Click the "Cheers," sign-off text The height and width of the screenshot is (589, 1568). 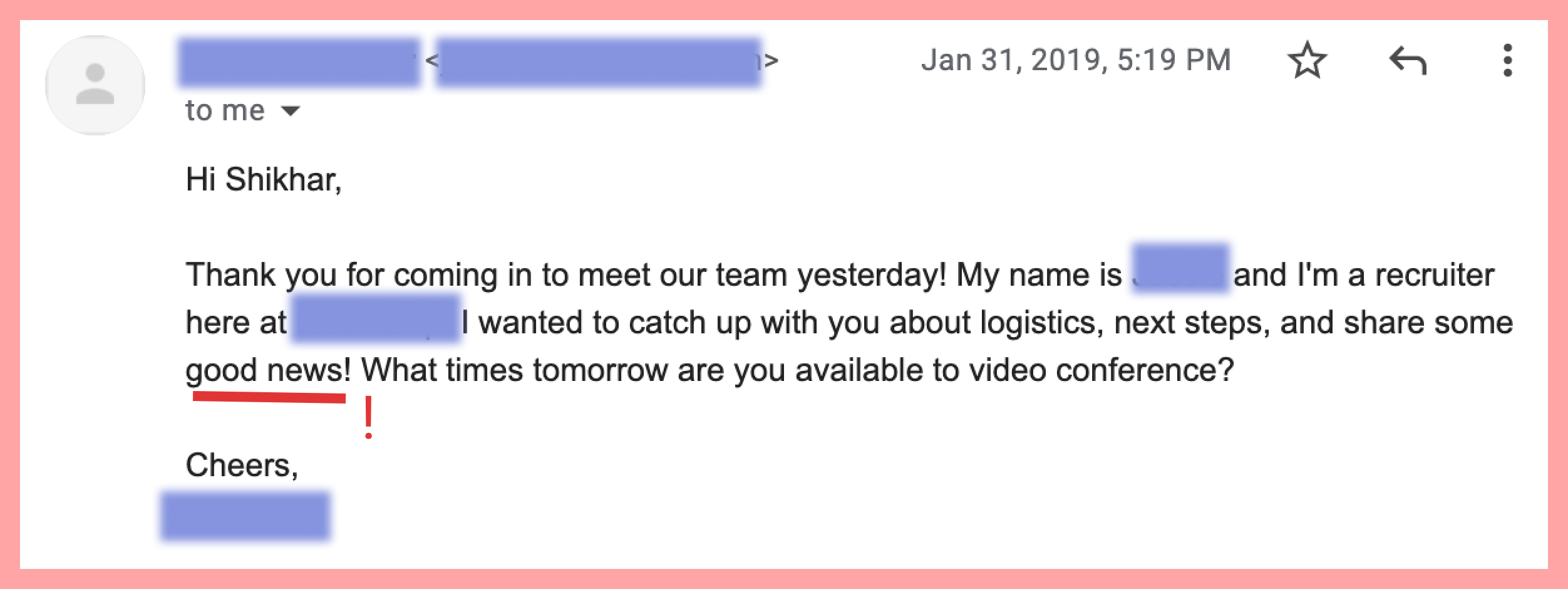point(242,465)
